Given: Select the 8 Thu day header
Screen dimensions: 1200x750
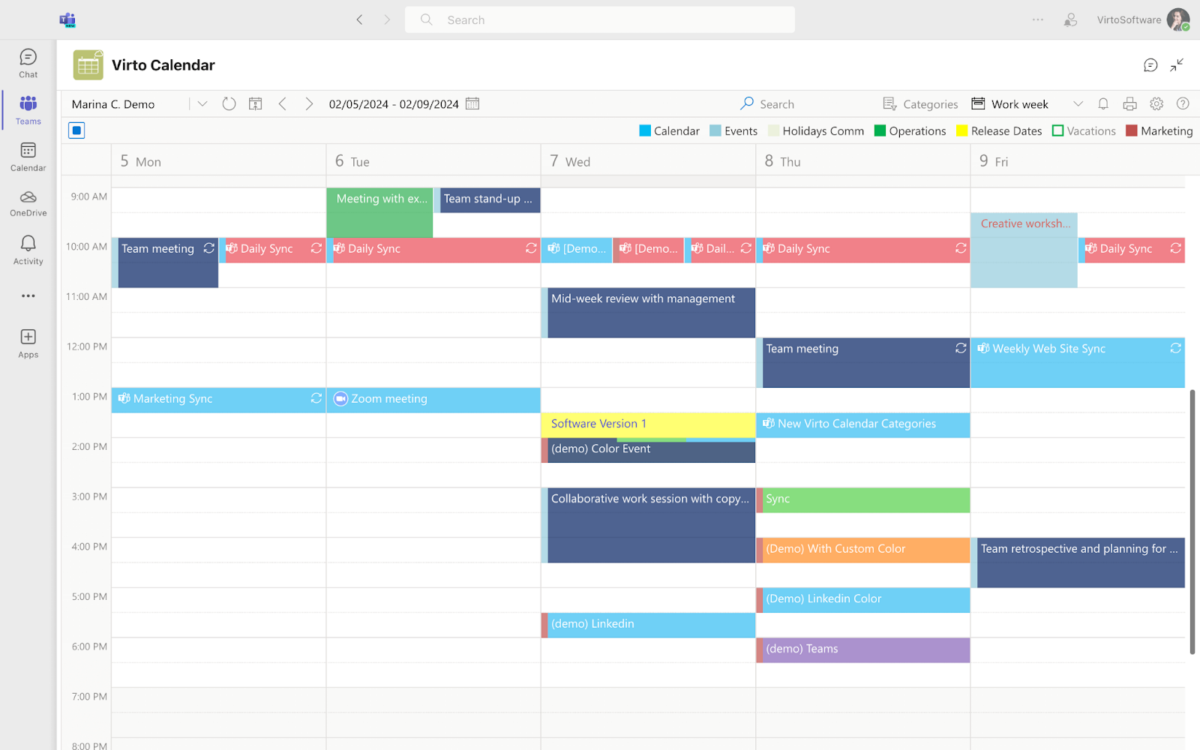Looking at the screenshot, I should pyautogui.click(x=863, y=161).
